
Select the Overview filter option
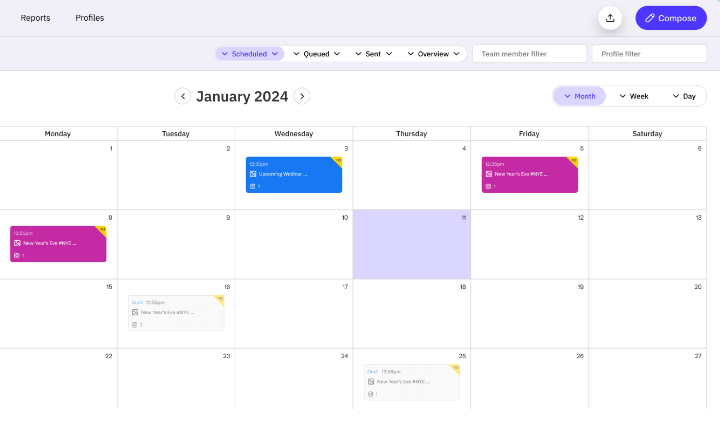click(433, 54)
